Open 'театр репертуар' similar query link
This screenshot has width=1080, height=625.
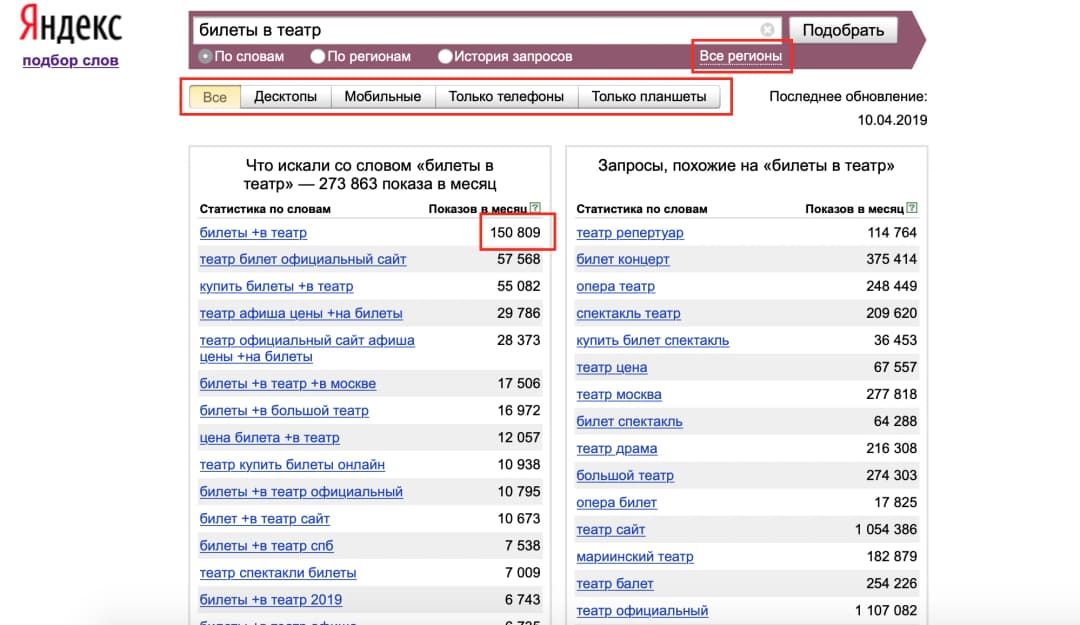(630, 233)
